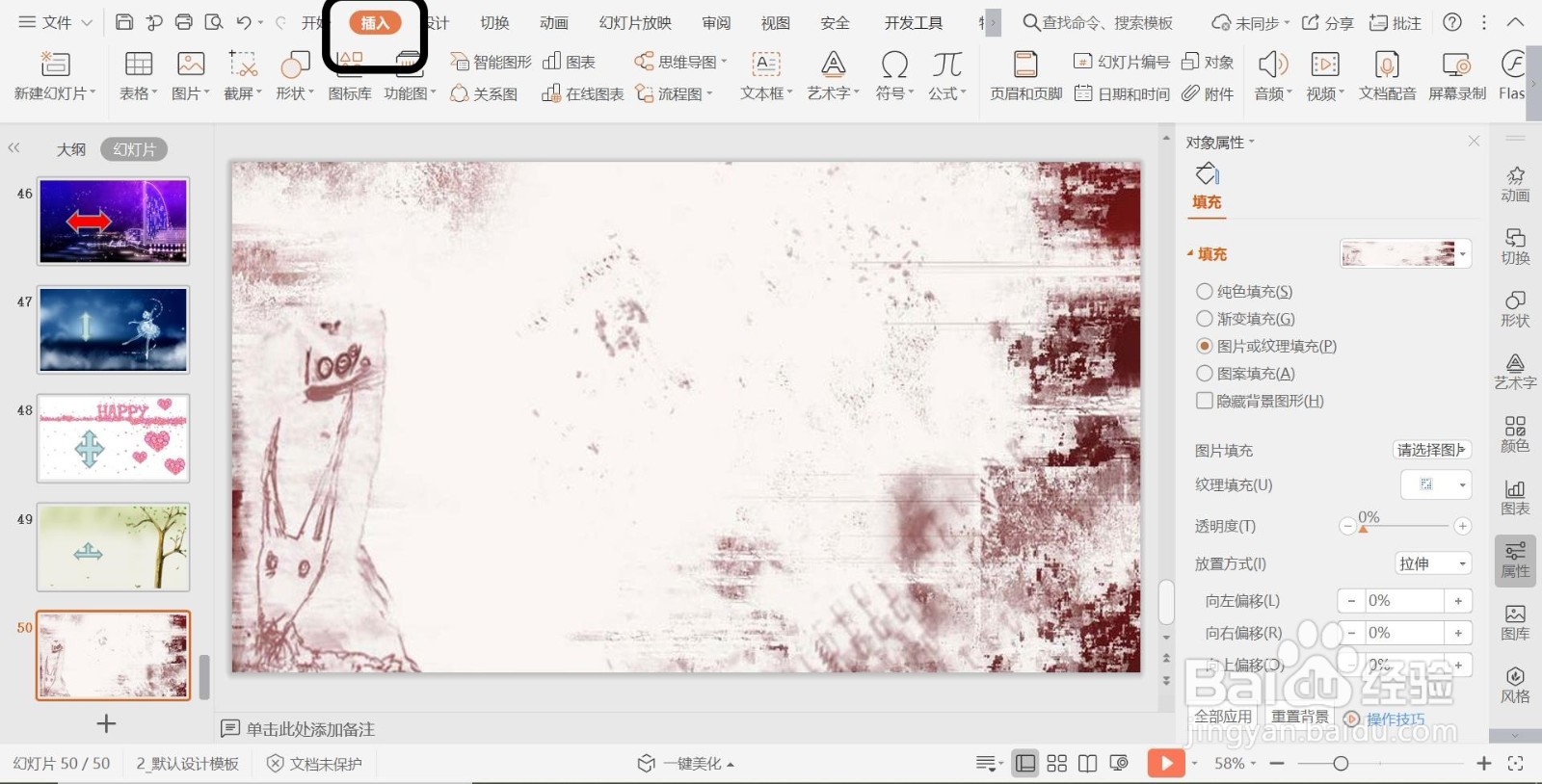Image resolution: width=1542 pixels, height=784 pixels.
Task: Click the 形状 shapes icon in ribbon
Action: point(295,65)
